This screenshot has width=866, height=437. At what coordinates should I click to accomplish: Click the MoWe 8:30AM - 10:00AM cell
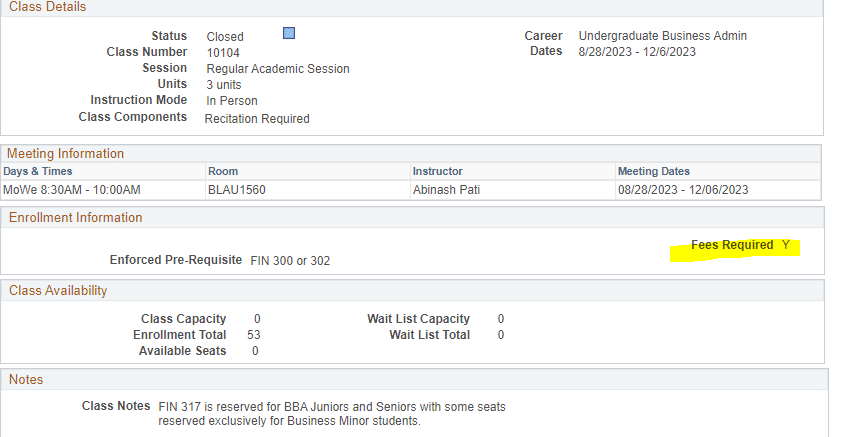tap(72, 189)
